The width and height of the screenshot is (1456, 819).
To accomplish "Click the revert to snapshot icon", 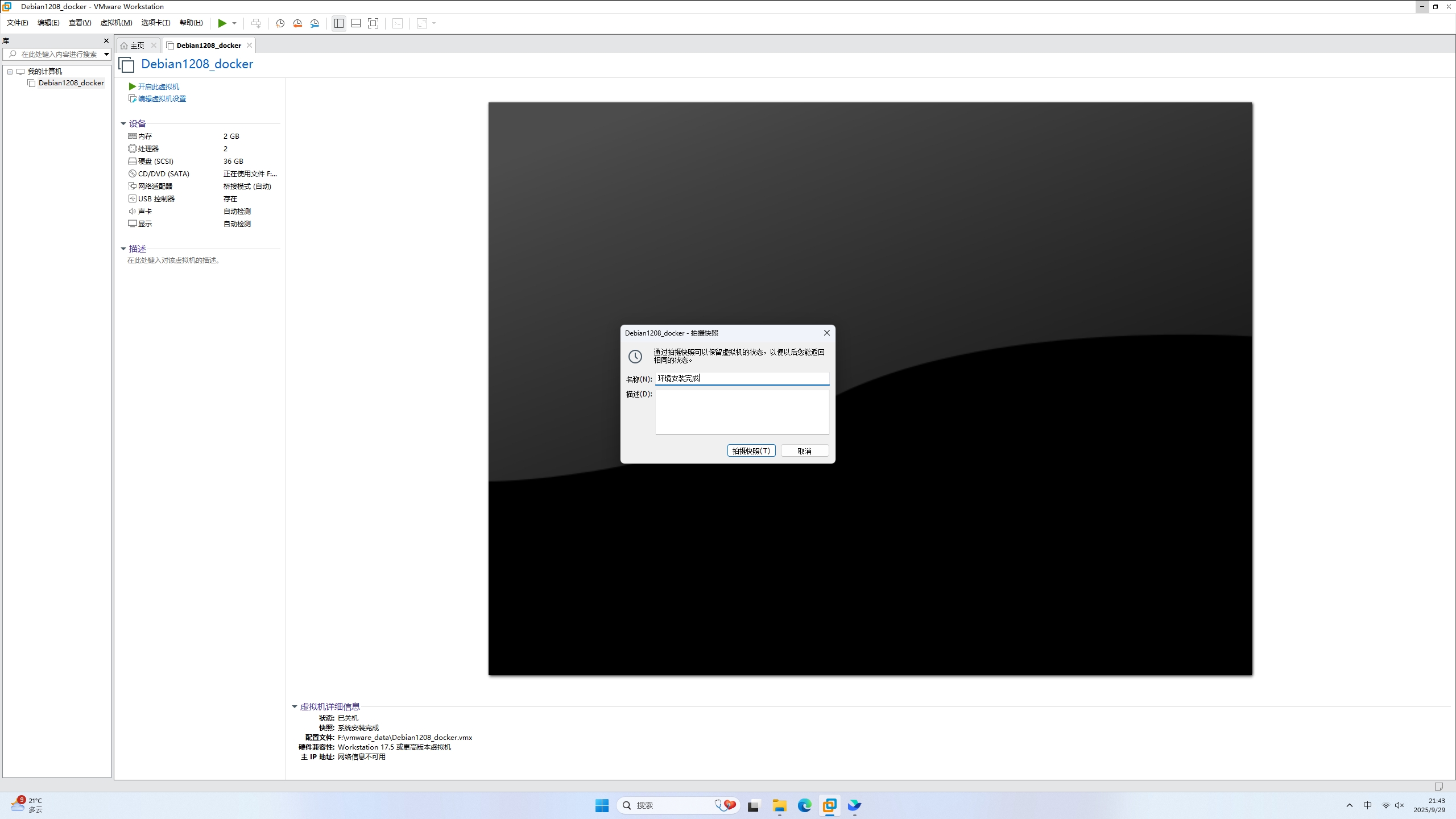I will 297,23.
